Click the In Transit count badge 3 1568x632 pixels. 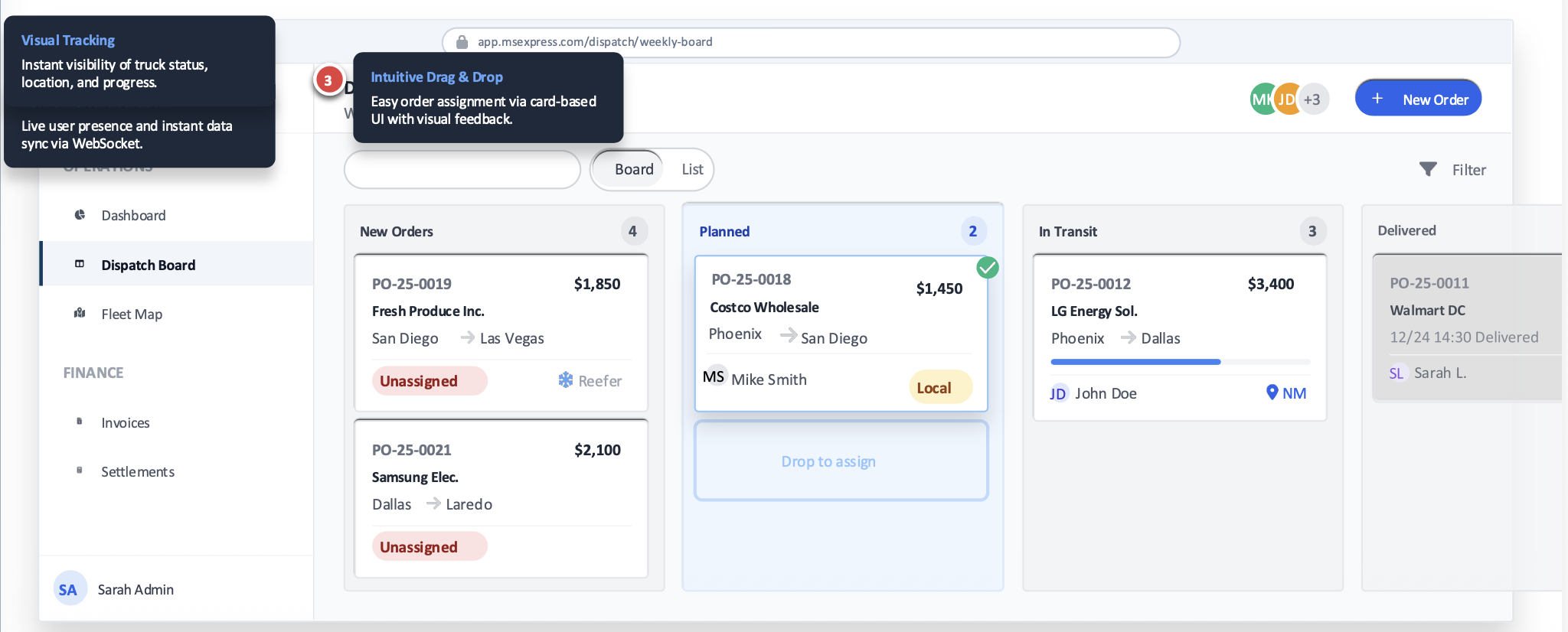1312,231
